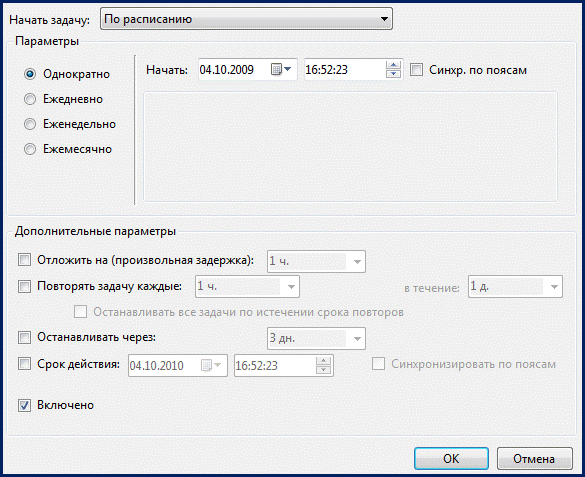585x477 pixels.
Task: Open the 'Начать задачу' trigger type dropdown
Action: click(246, 19)
